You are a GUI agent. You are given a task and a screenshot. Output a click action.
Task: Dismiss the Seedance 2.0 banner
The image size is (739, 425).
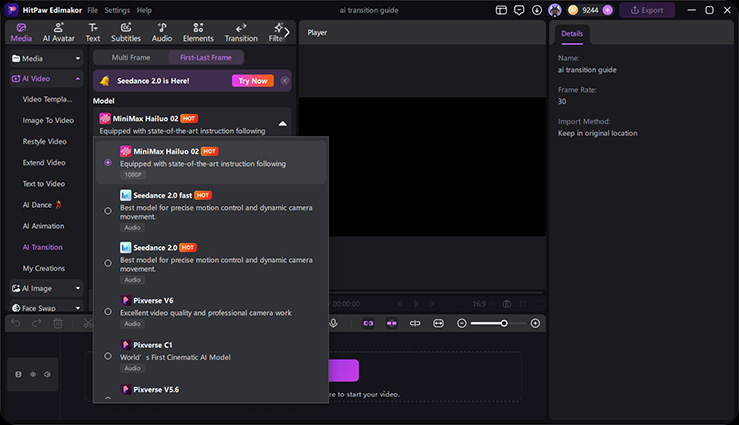[x=285, y=81]
